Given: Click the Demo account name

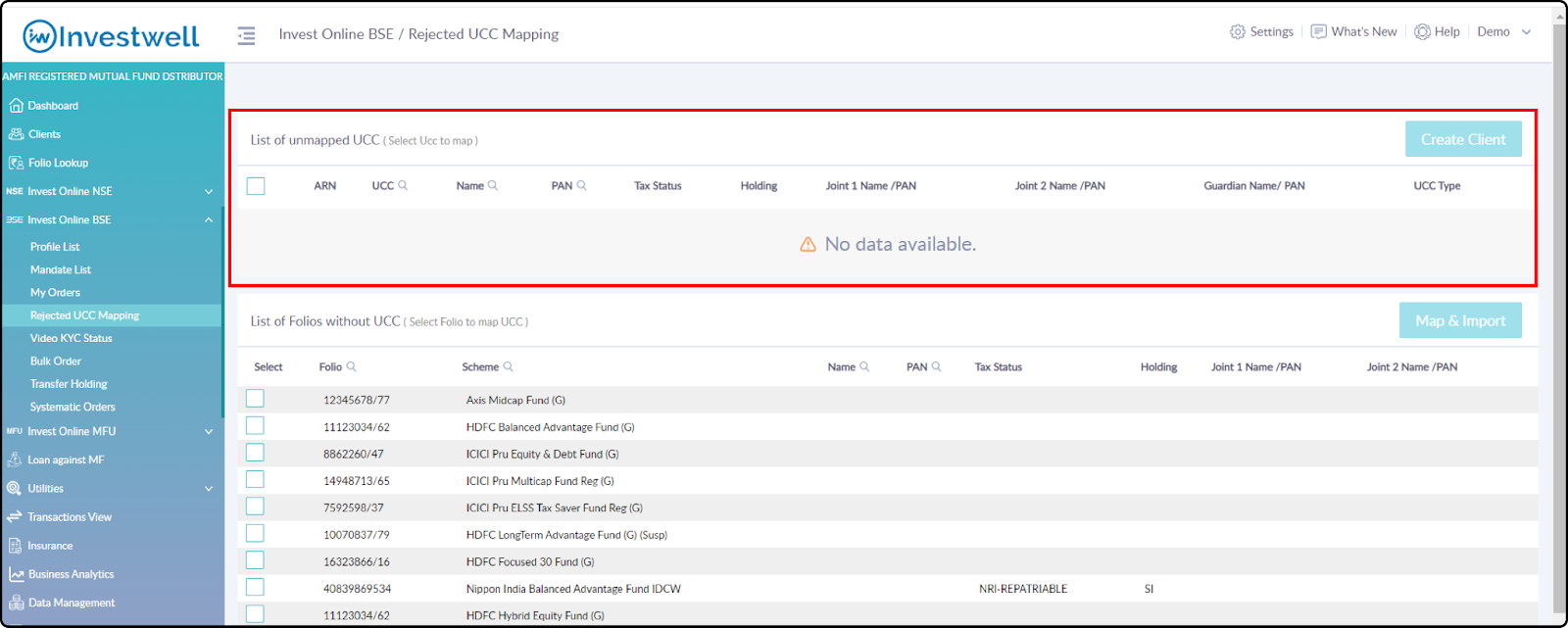Looking at the screenshot, I should click(x=1494, y=32).
